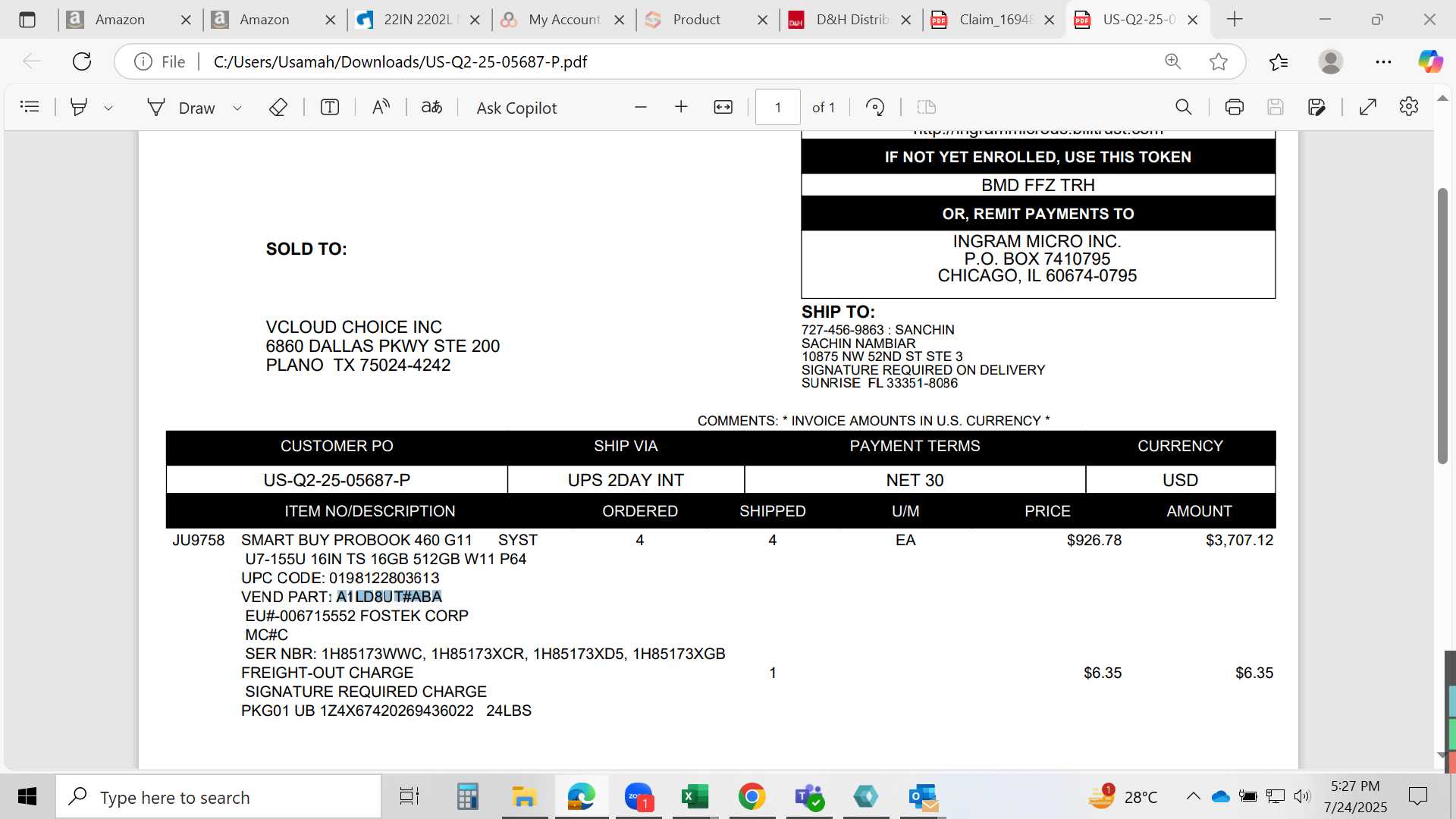Screen dimensions: 1456x819
Task: Launch Copilot from the browser toolbar
Action: tap(1431, 61)
